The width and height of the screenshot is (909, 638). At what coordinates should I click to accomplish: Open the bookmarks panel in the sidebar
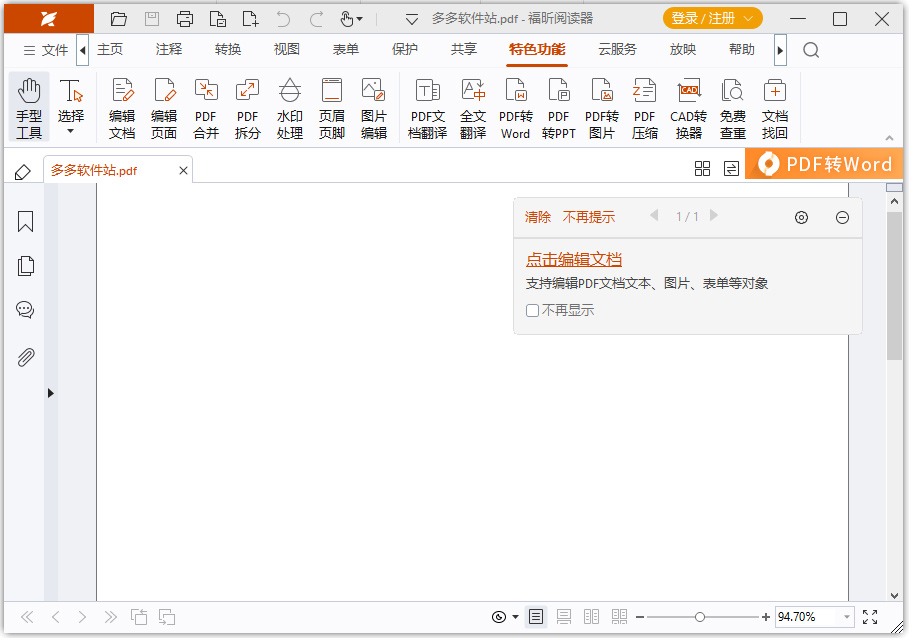tap(24, 222)
